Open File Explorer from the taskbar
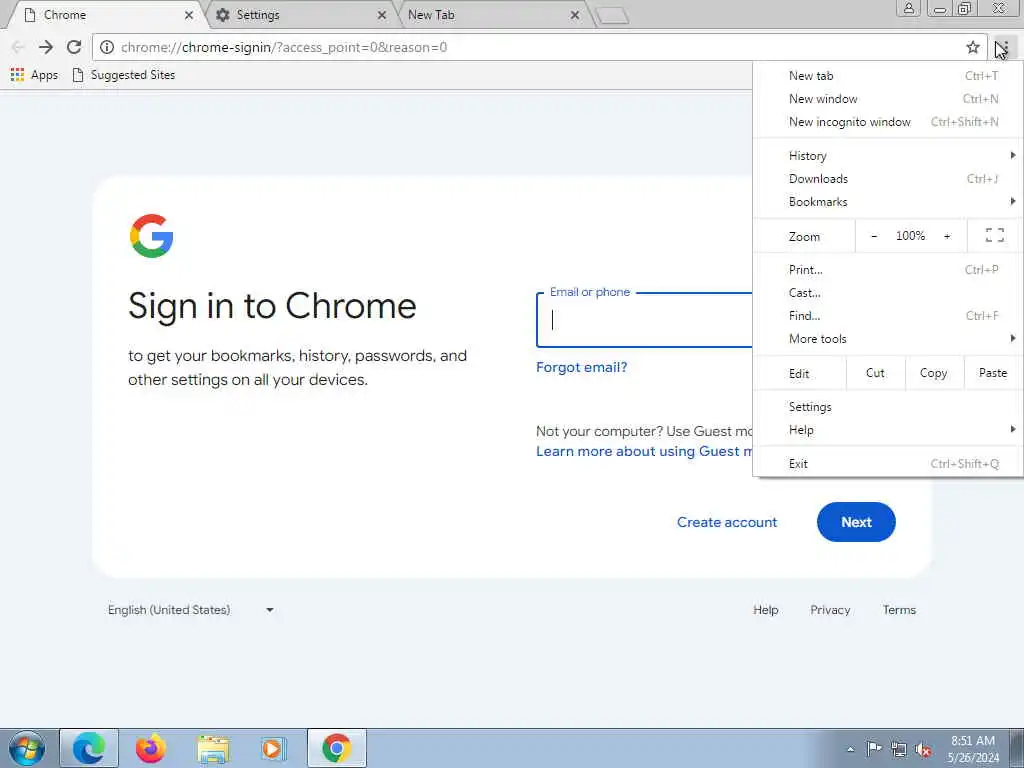 (x=213, y=748)
